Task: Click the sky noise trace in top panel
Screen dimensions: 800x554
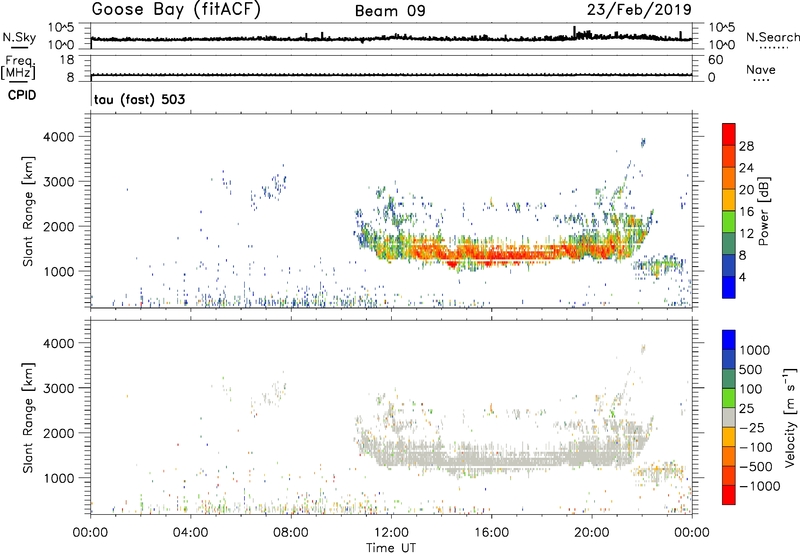Action: [x=391, y=38]
